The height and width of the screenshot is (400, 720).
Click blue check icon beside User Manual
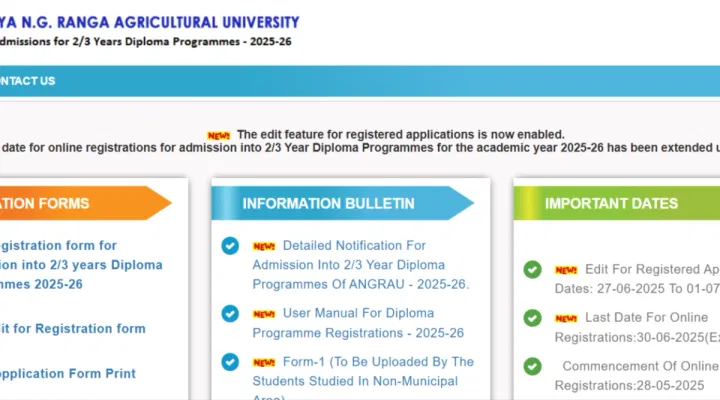pyautogui.click(x=230, y=314)
